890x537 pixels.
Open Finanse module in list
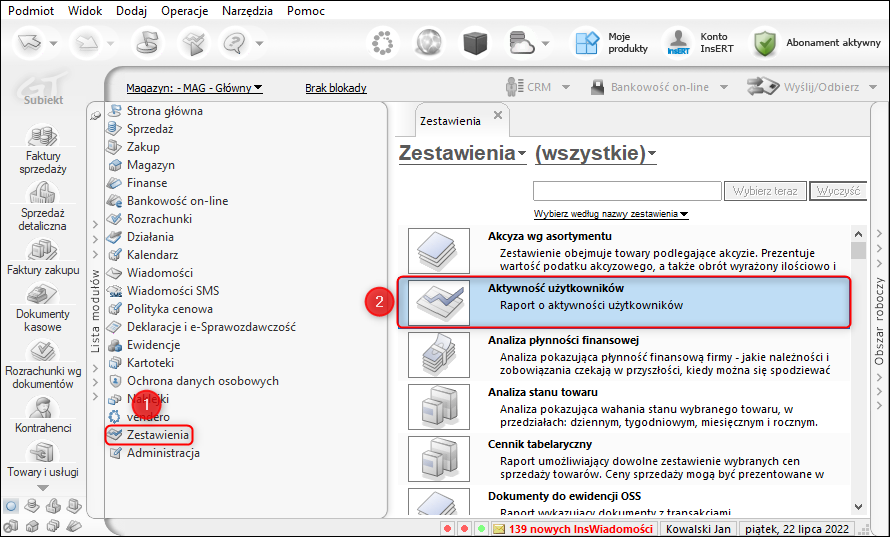coord(147,183)
